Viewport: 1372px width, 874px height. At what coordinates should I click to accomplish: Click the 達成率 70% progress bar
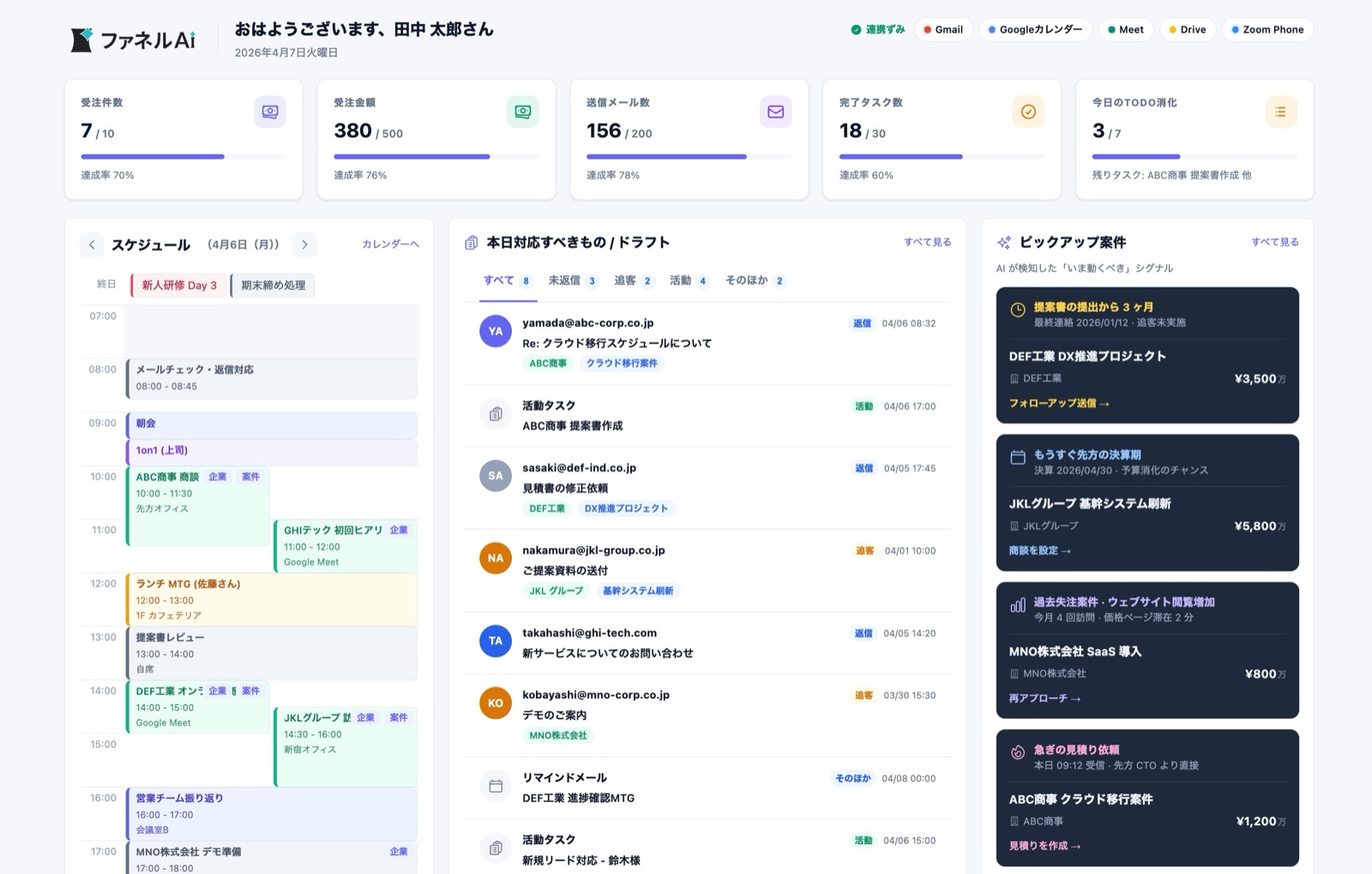[183, 156]
